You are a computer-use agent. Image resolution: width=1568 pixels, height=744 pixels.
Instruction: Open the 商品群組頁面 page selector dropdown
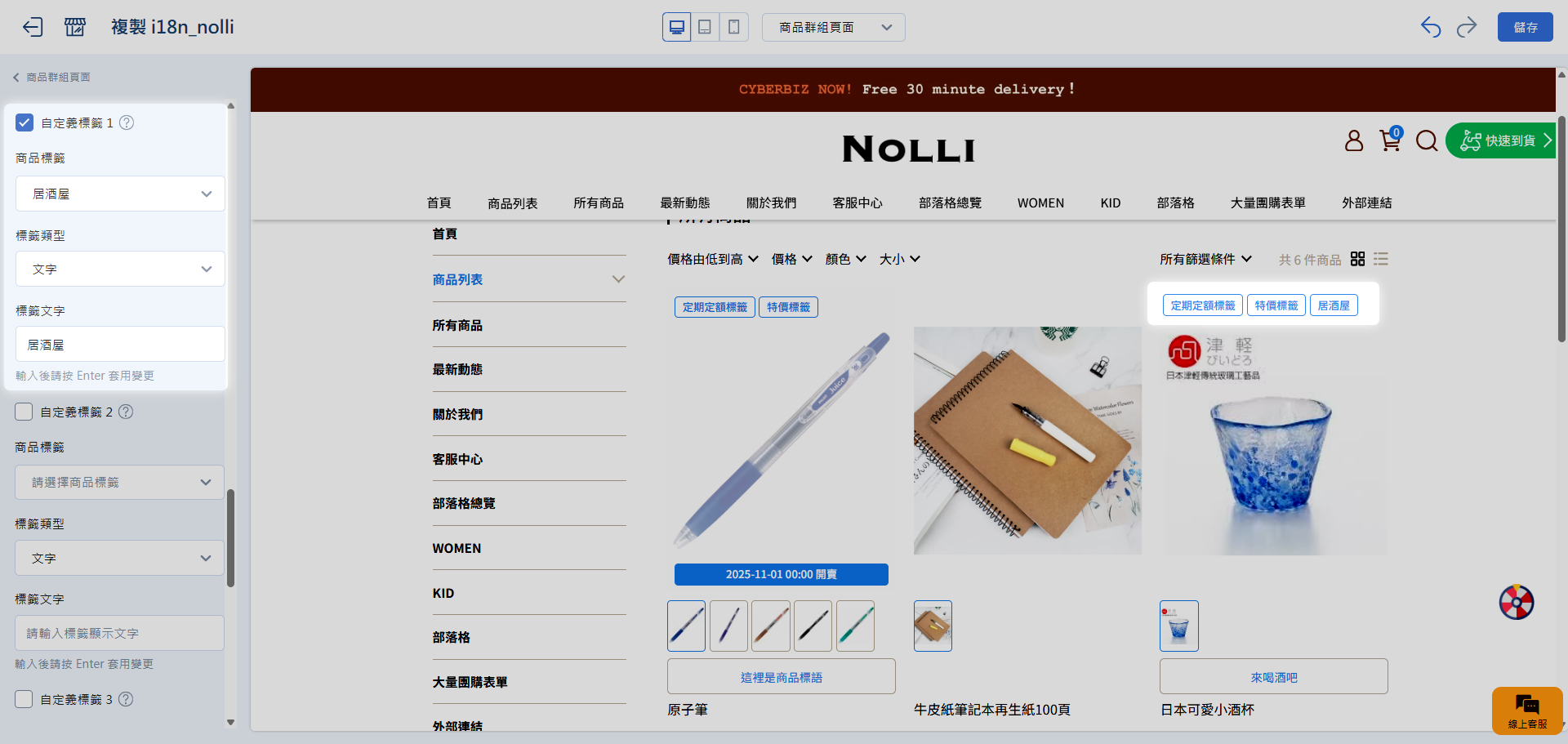click(833, 27)
